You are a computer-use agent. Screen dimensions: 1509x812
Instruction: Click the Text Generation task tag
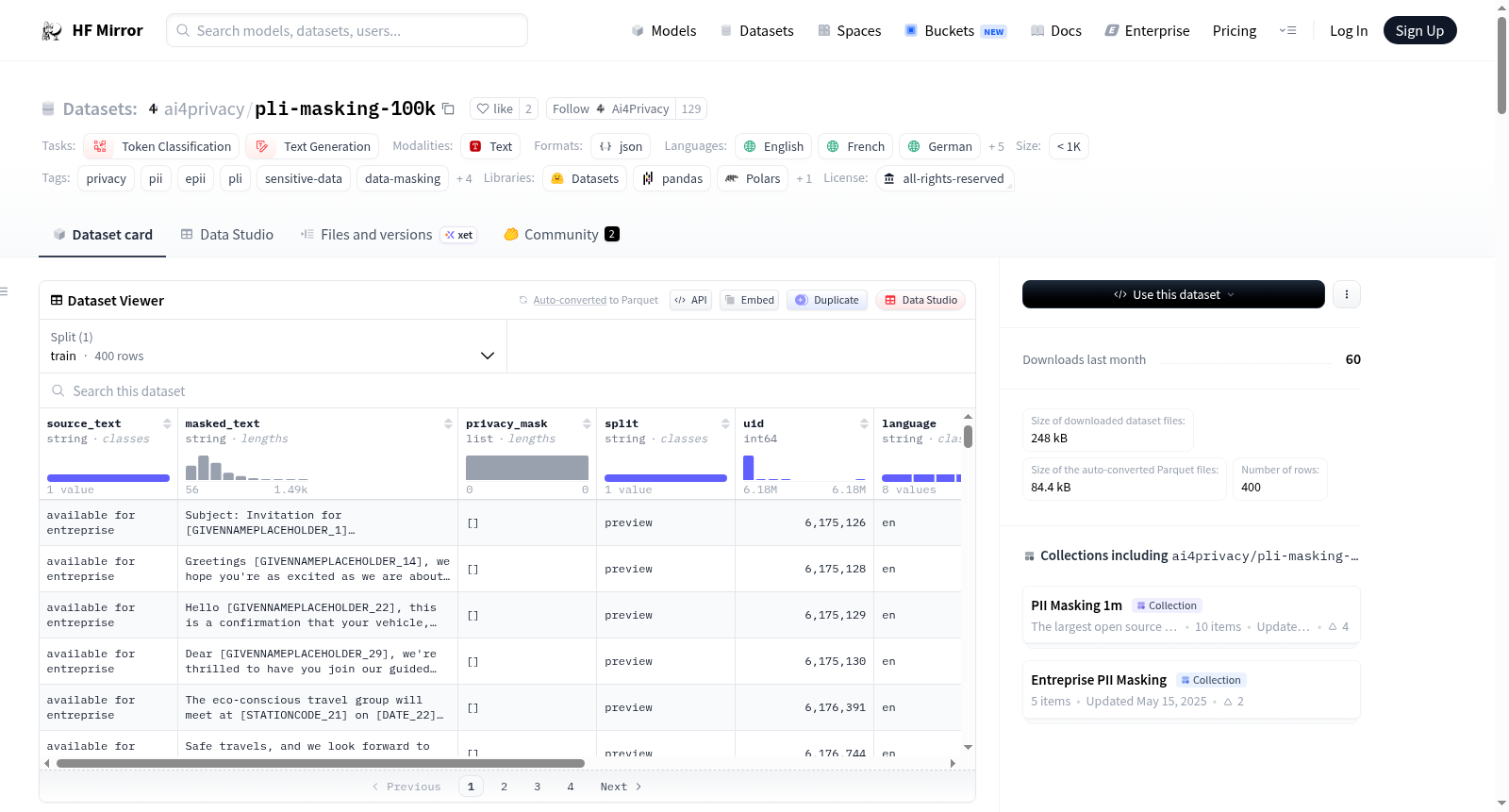point(312,147)
